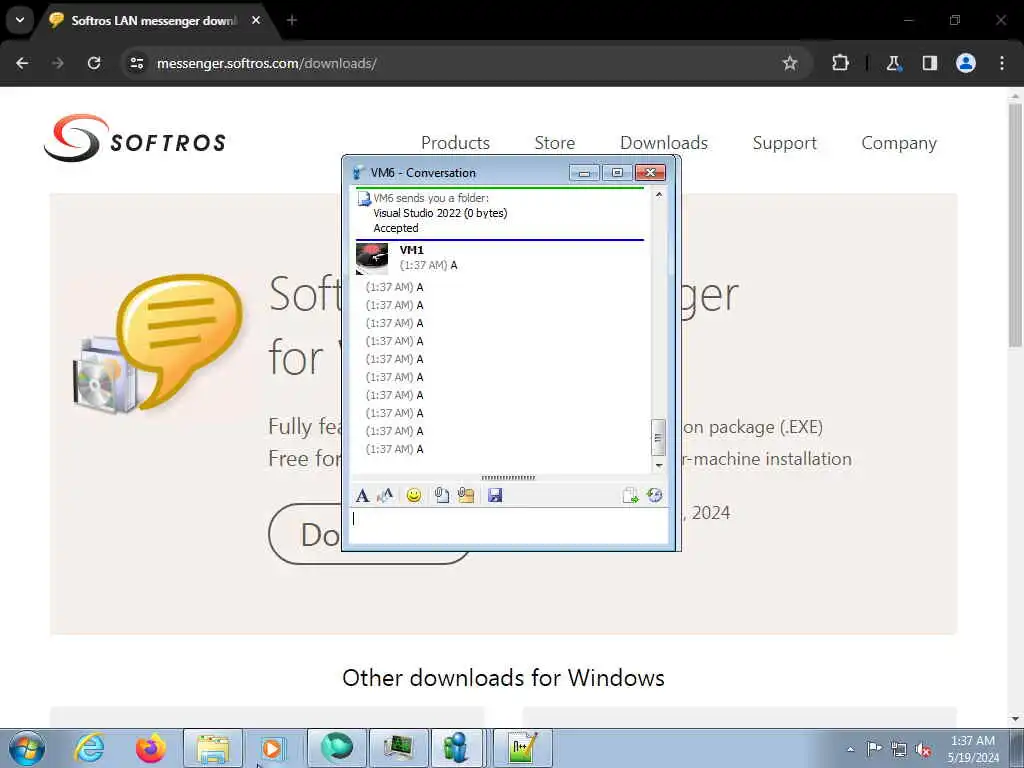This screenshot has width=1024, height=768.
Task: Click the chat scrollbar down arrow
Action: click(658, 466)
